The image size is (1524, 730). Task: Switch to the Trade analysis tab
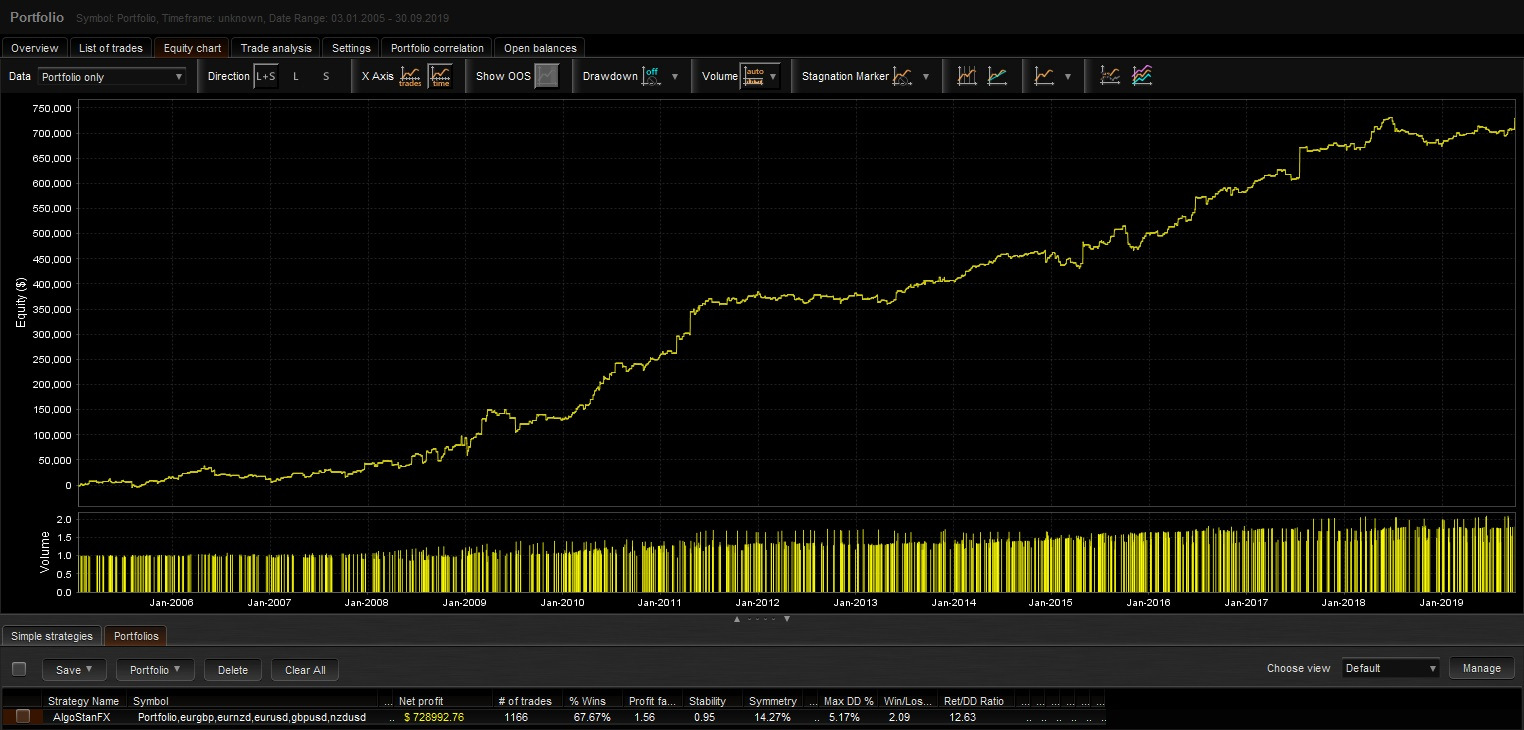pyautogui.click(x=276, y=48)
